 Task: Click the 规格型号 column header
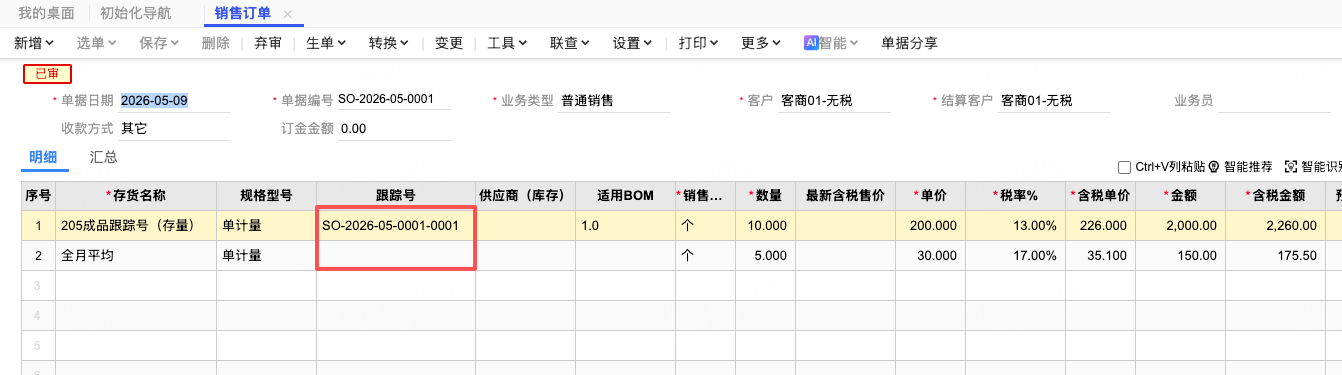[266, 196]
